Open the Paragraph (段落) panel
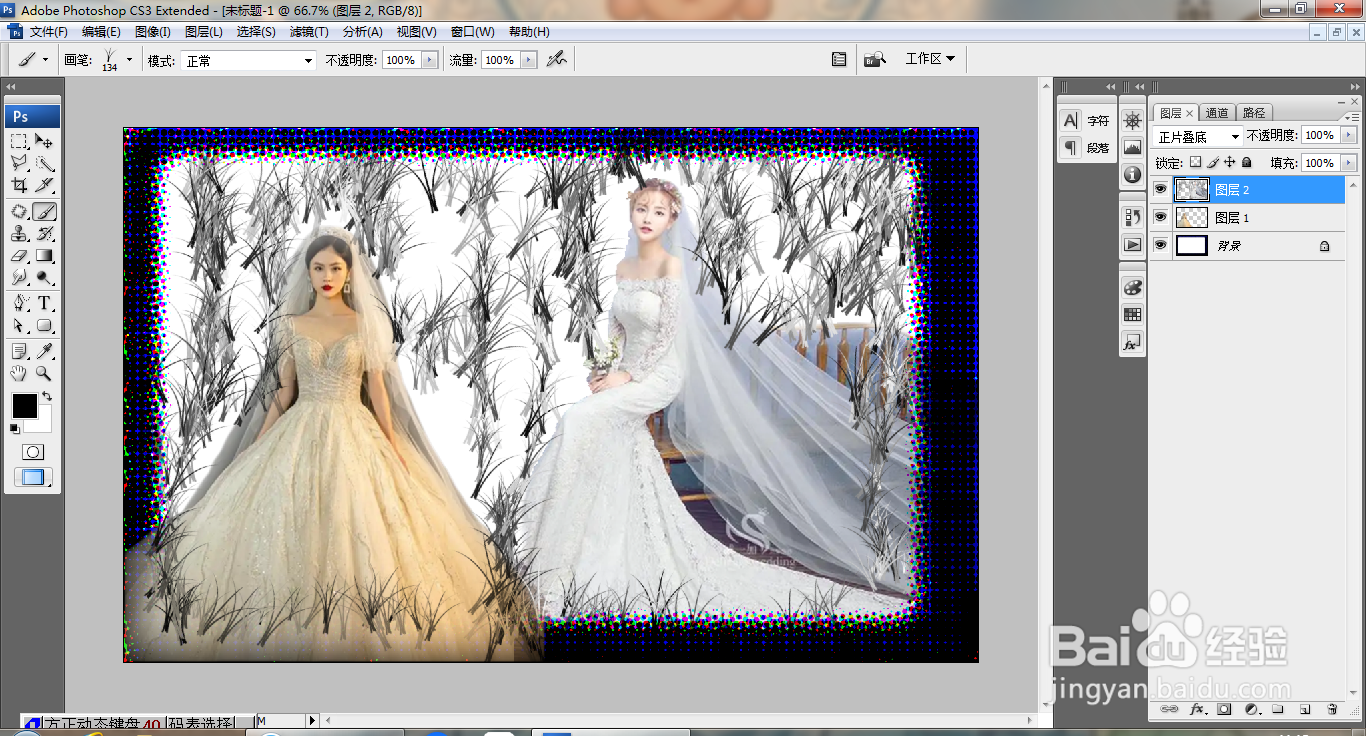The width and height of the screenshot is (1366, 736). pyautogui.click(x=1086, y=147)
